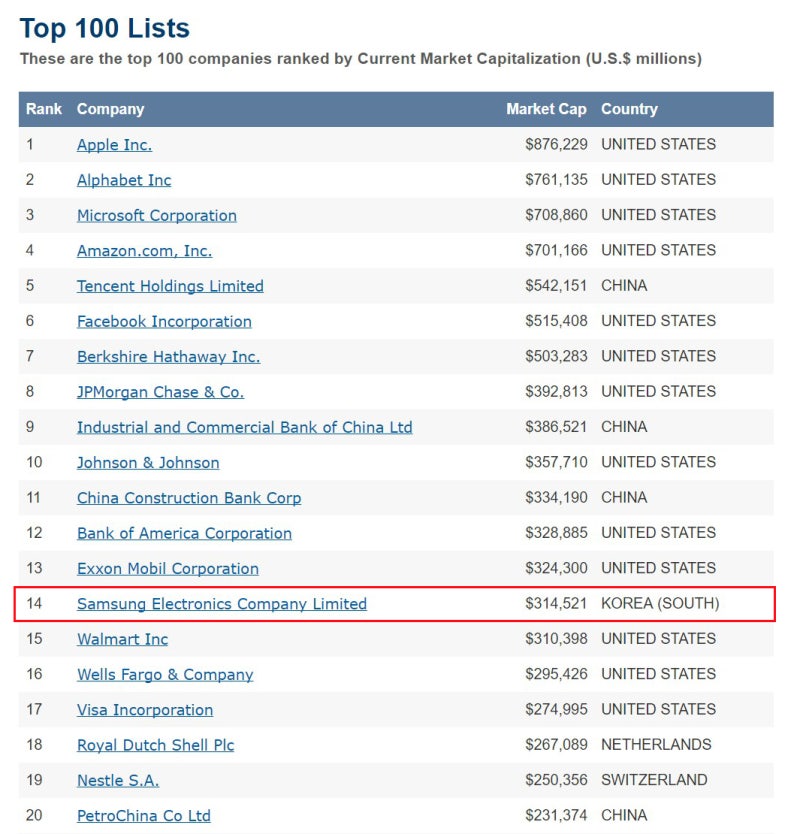Open the PetroChina Co Ltd link
The image size is (800, 834).
tap(144, 815)
